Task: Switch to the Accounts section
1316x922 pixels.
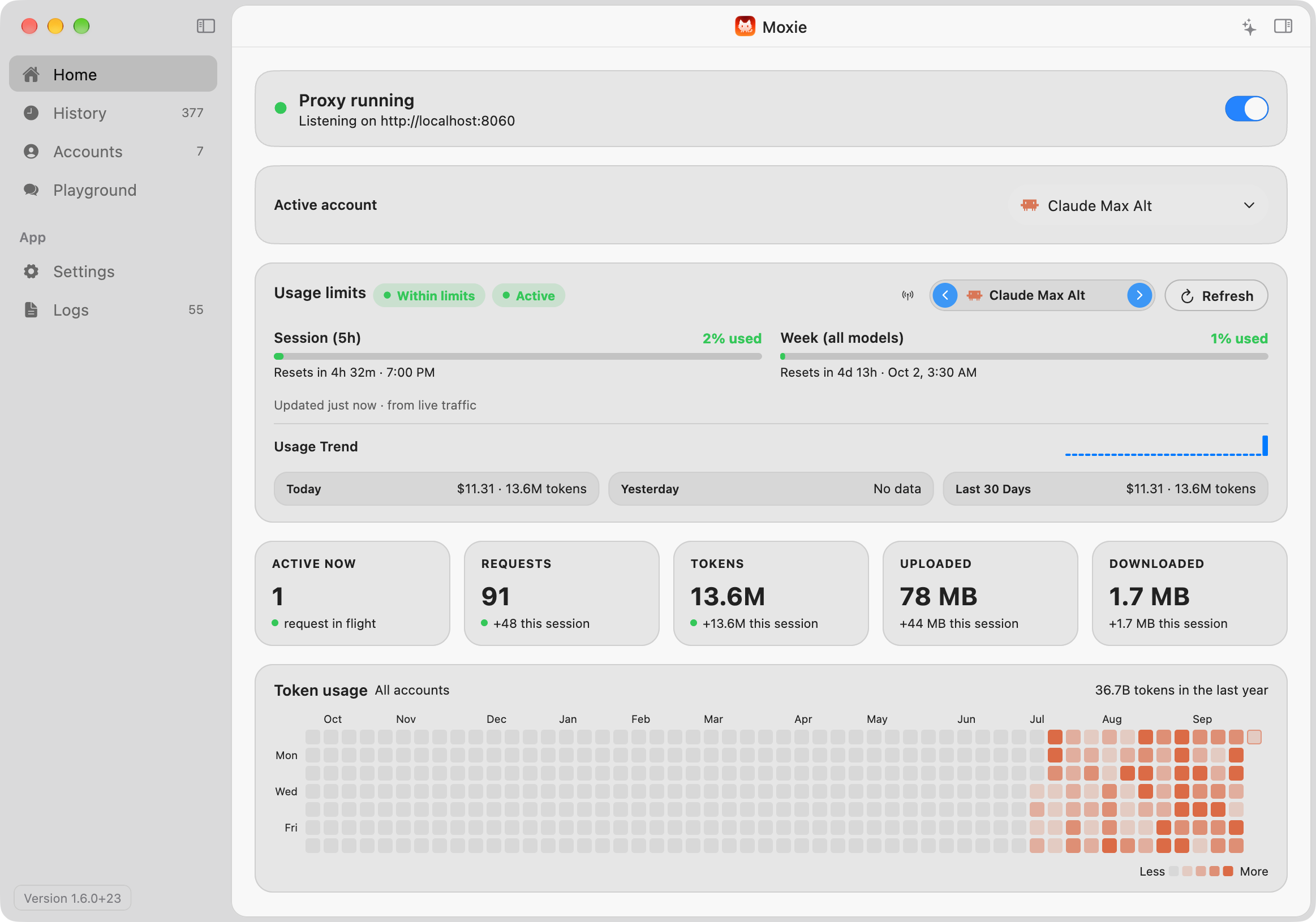Action: [x=113, y=151]
